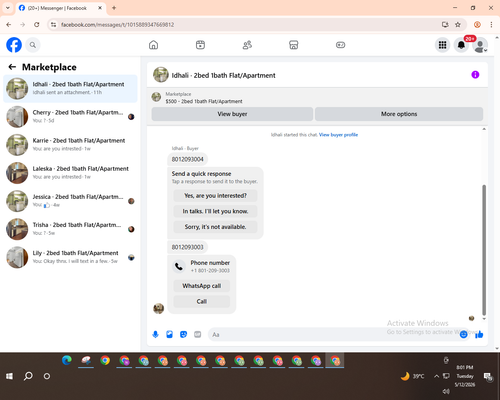Click the Idhali avatar in chat header

[161, 75]
